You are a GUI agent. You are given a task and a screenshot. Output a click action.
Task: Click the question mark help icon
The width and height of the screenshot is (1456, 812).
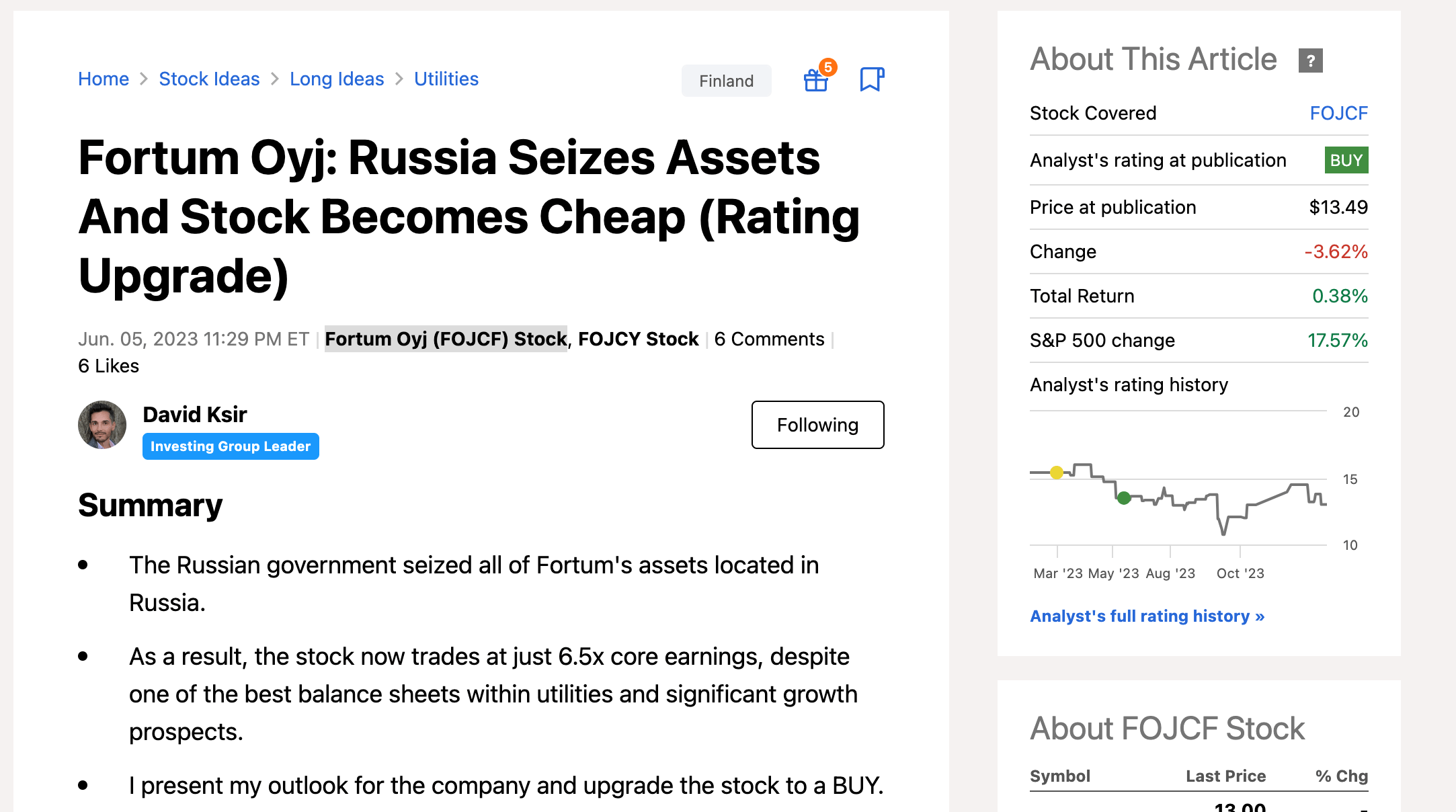coord(1310,60)
